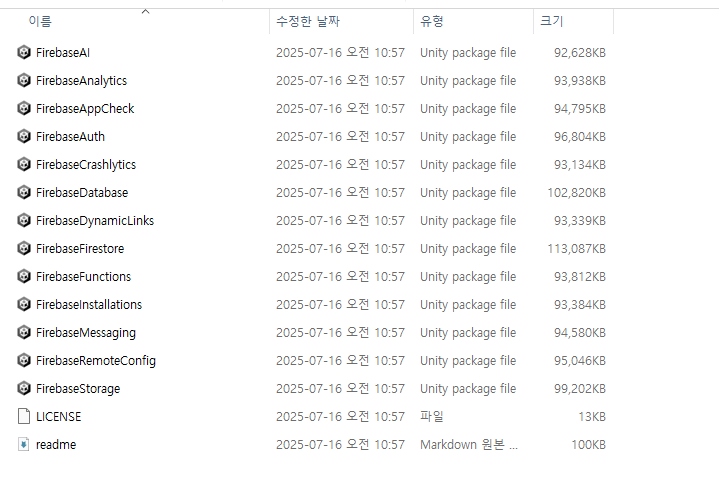Select the FirebaseAI file name
Image resolution: width=719 pixels, height=482 pixels.
tap(63, 53)
